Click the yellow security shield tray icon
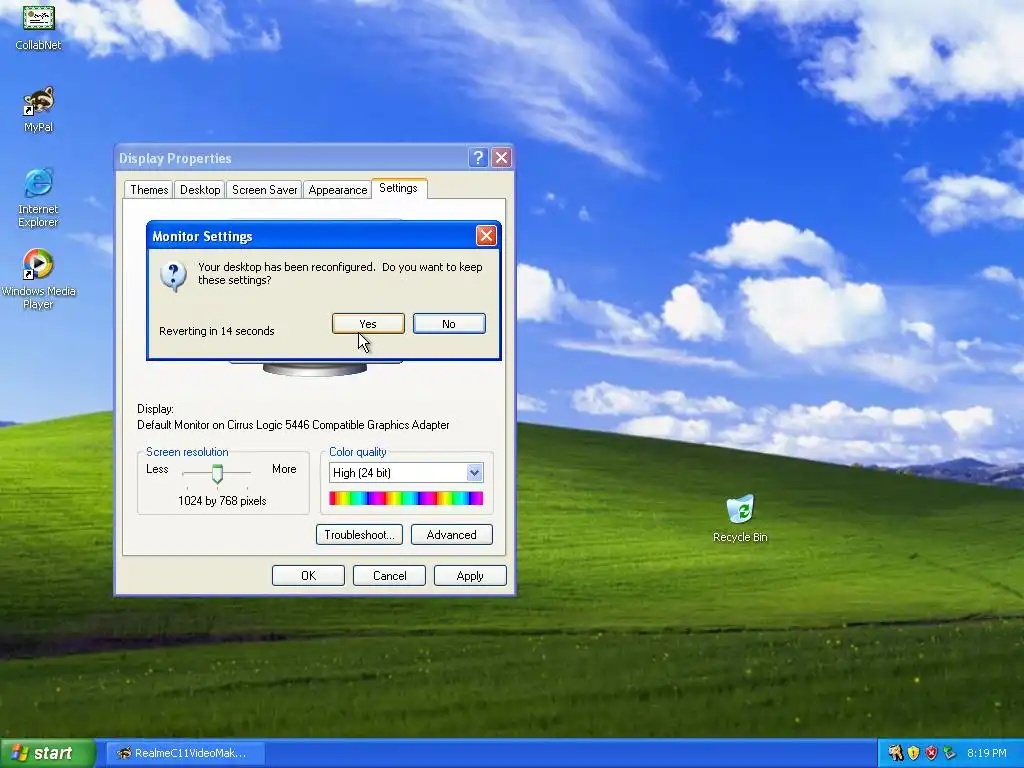1024x768 pixels. pos(914,753)
